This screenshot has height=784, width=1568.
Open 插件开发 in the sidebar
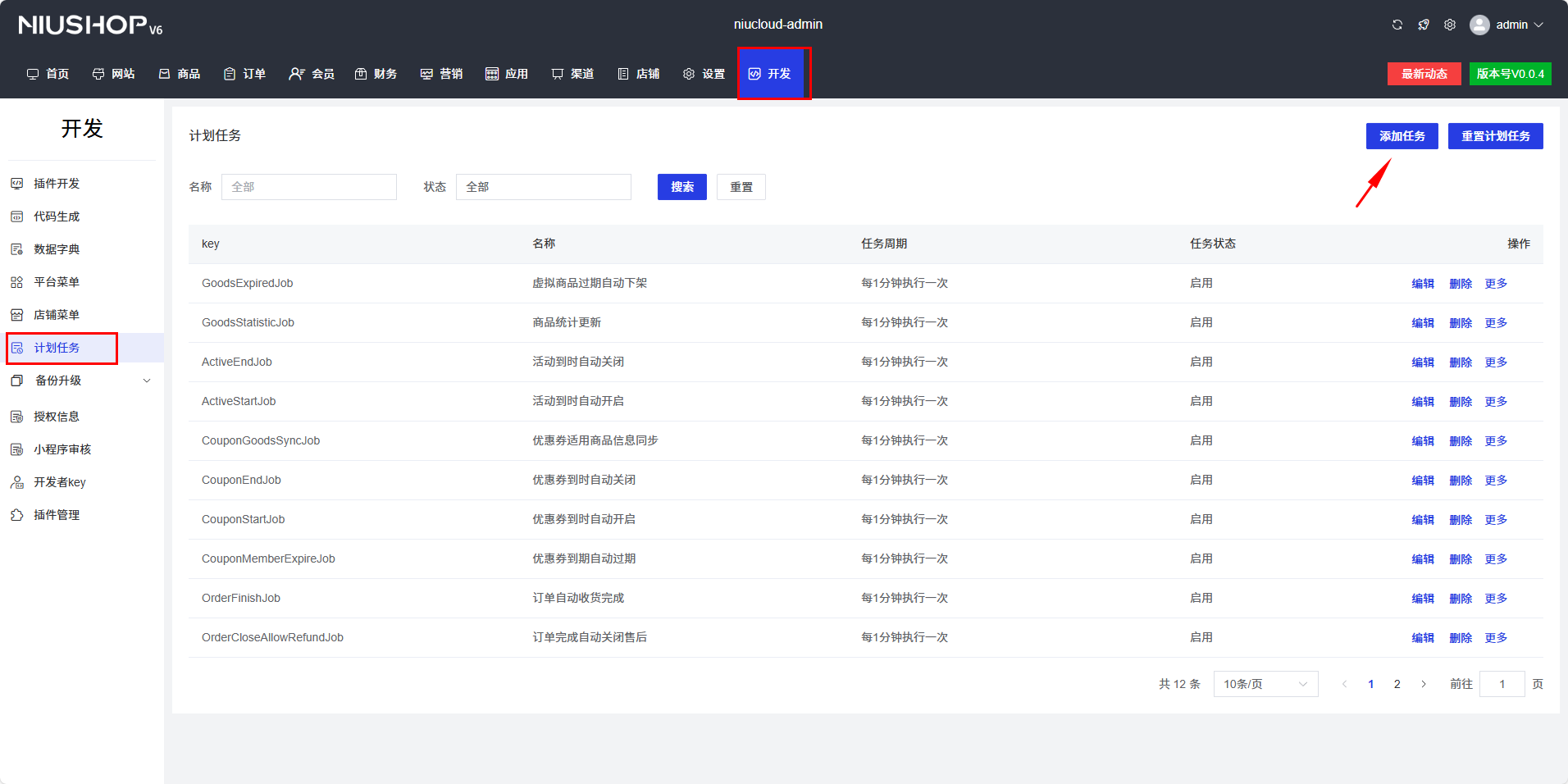(57, 184)
